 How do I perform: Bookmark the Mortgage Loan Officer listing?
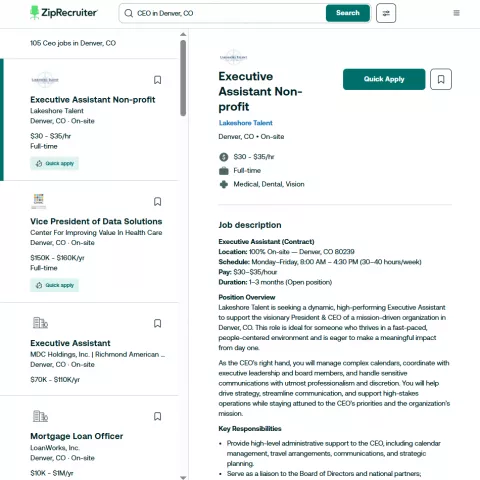point(157,416)
